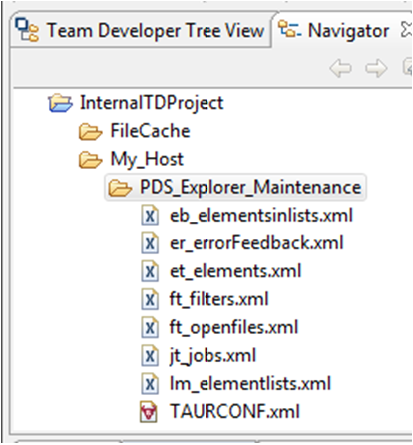Select eb_elementsinlists.xml file
Image resolution: width=413 pixels, height=445 pixels.
click(x=261, y=216)
